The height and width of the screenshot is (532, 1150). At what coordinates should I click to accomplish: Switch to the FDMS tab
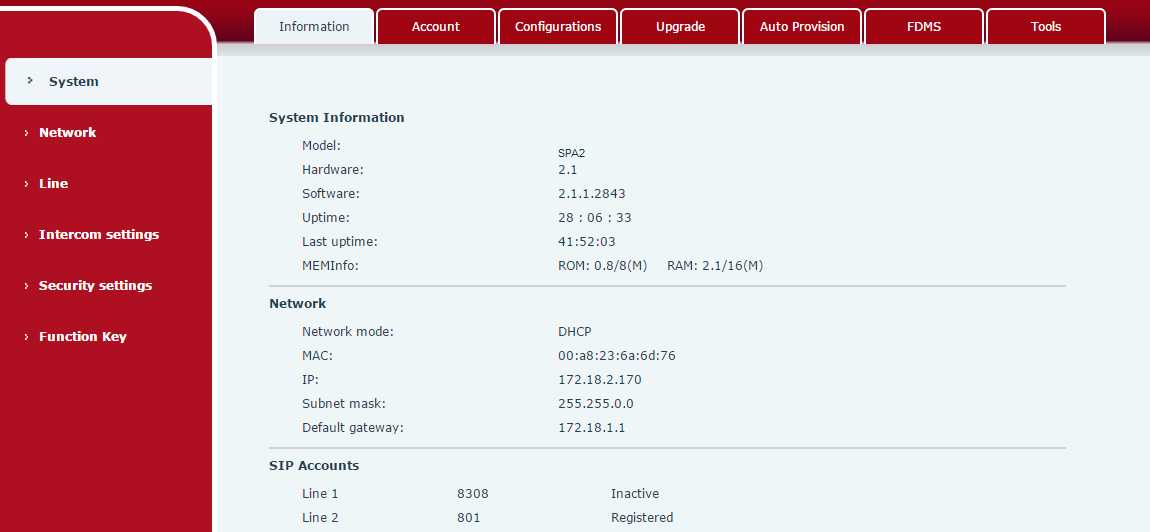click(924, 27)
